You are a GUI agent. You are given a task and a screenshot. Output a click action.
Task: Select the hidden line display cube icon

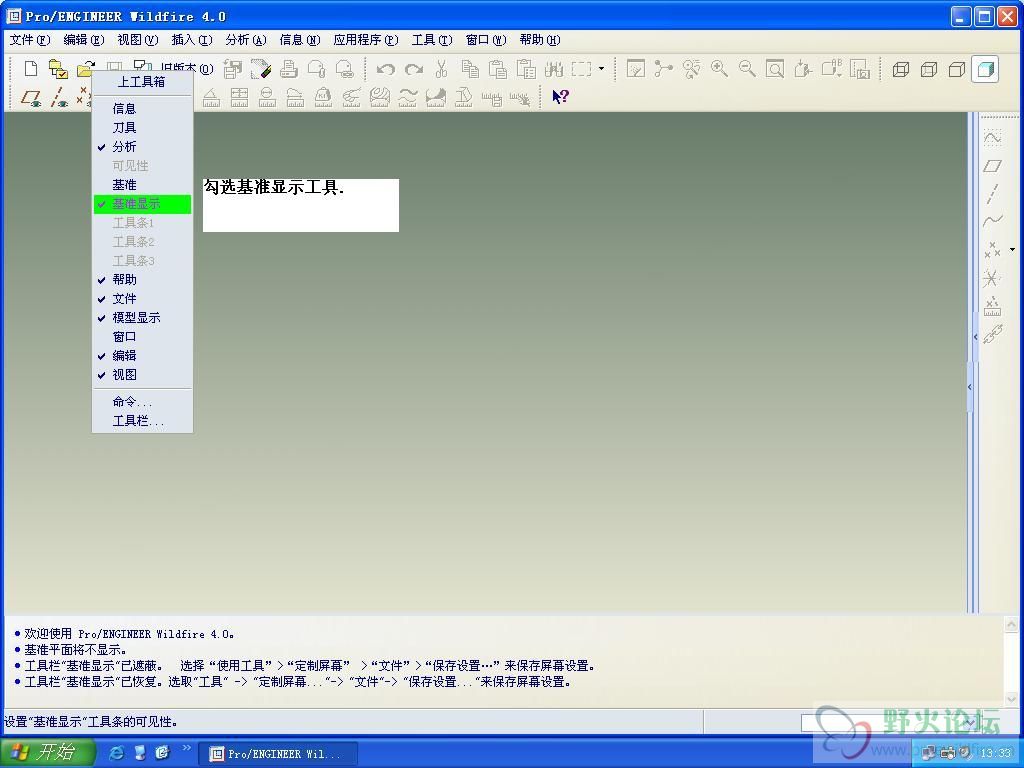[x=929, y=69]
